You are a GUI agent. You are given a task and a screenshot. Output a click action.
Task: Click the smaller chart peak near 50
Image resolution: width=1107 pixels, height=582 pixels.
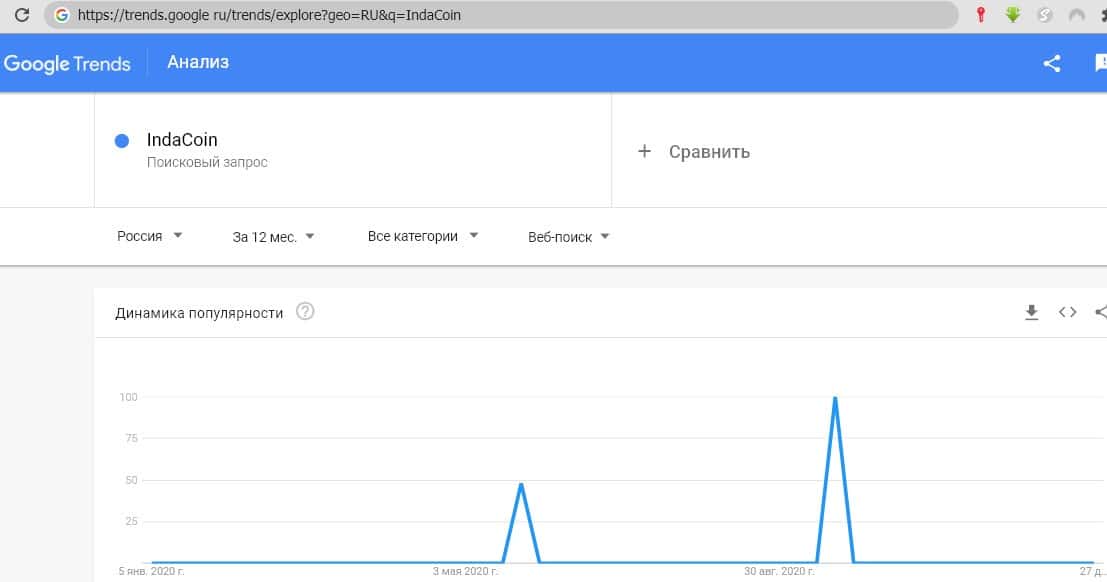tap(521, 485)
